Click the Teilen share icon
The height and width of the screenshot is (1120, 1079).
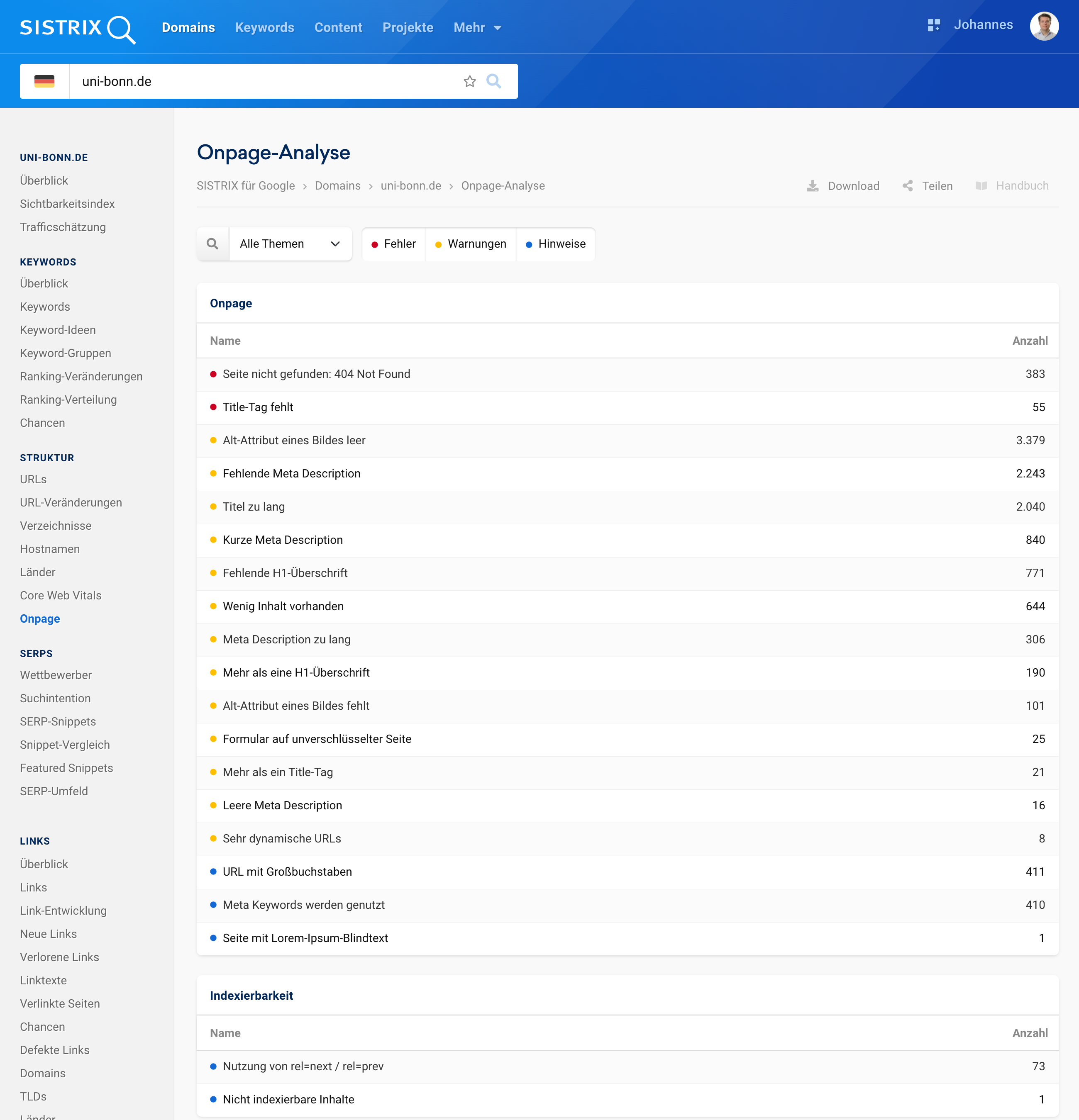tap(908, 186)
